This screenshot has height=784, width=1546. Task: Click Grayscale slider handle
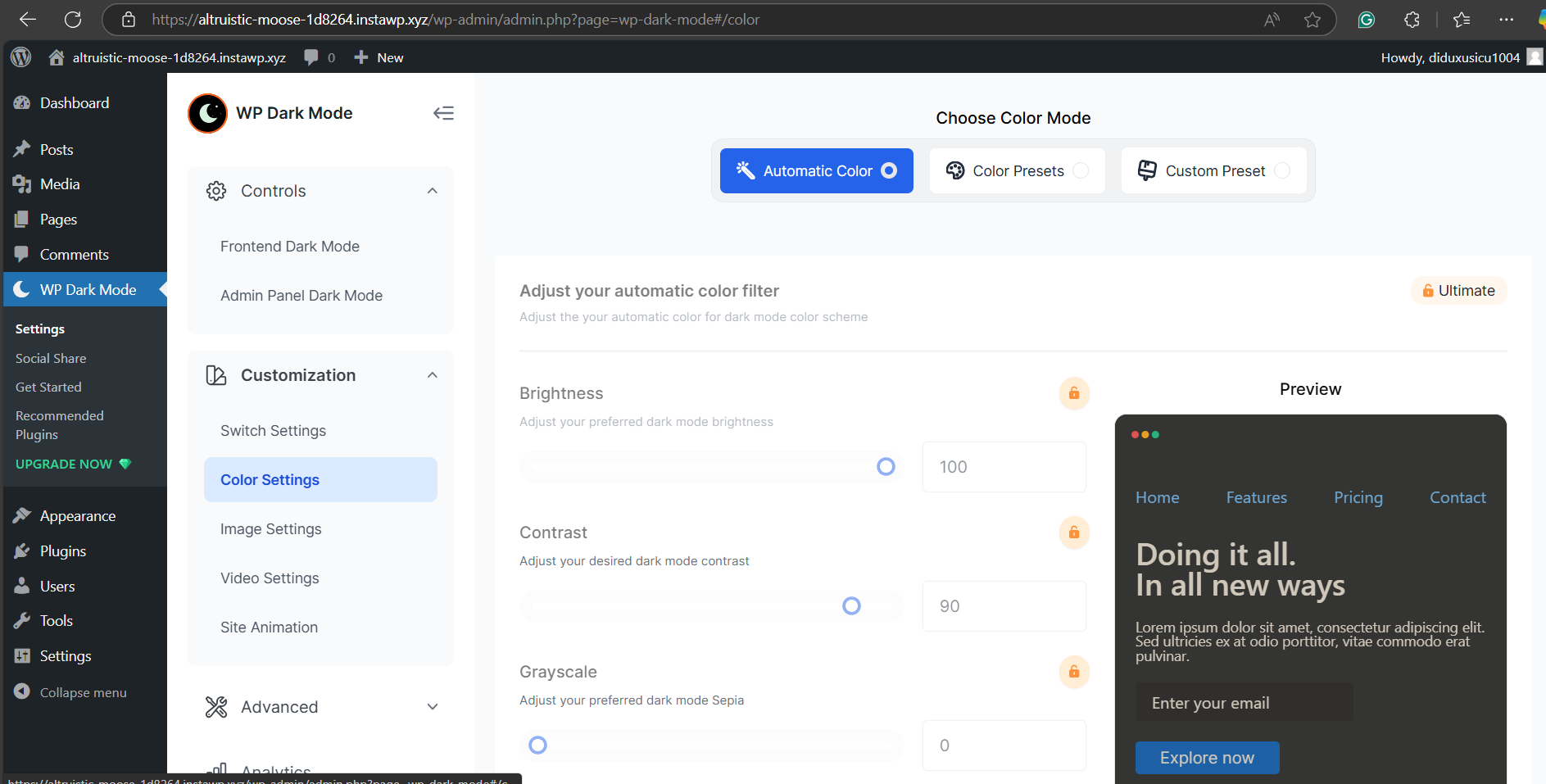click(x=537, y=745)
